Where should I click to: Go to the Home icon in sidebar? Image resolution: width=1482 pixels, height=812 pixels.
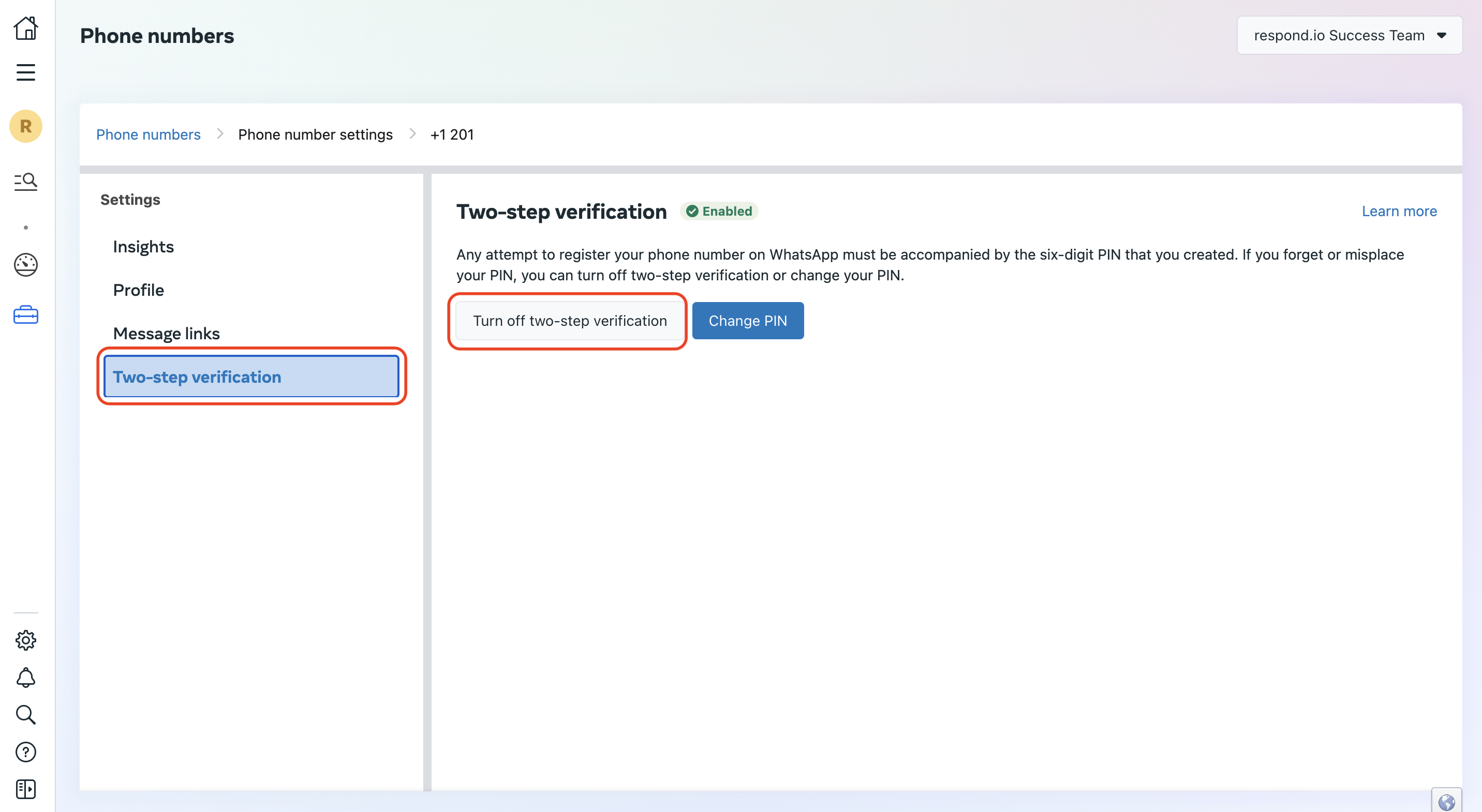point(26,27)
